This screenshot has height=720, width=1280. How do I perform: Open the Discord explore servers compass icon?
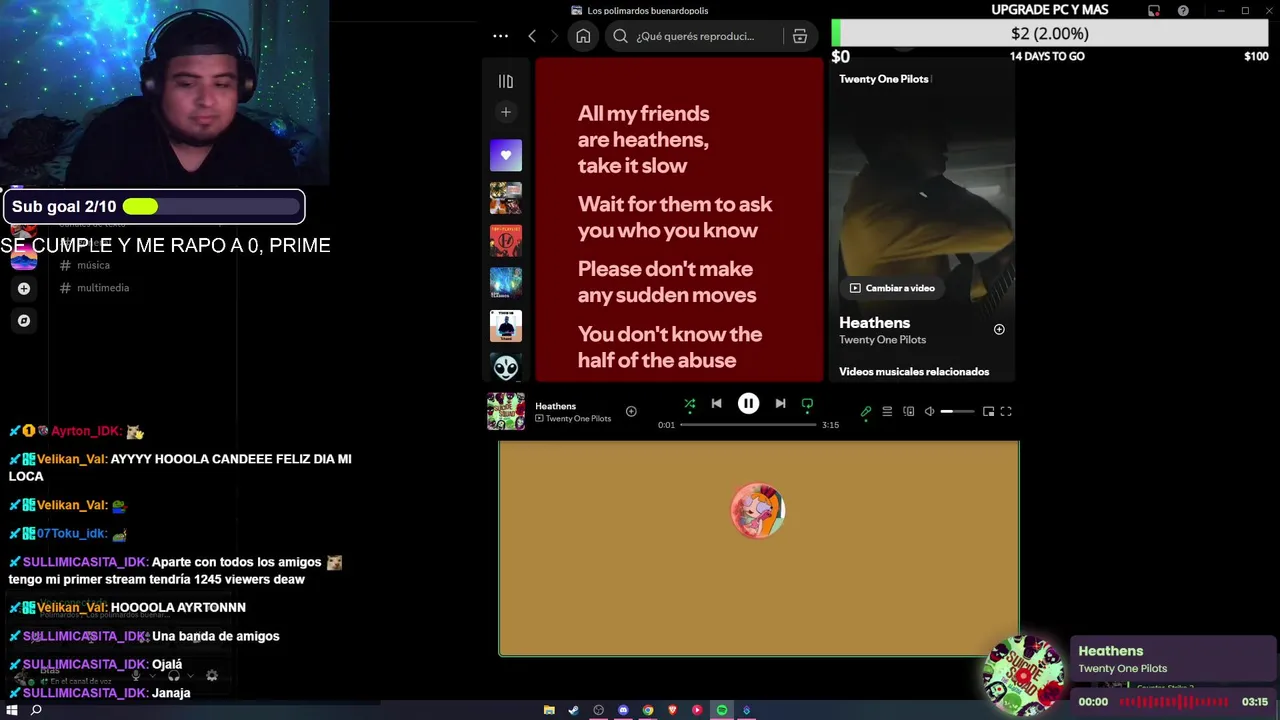[x=24, y=320]
